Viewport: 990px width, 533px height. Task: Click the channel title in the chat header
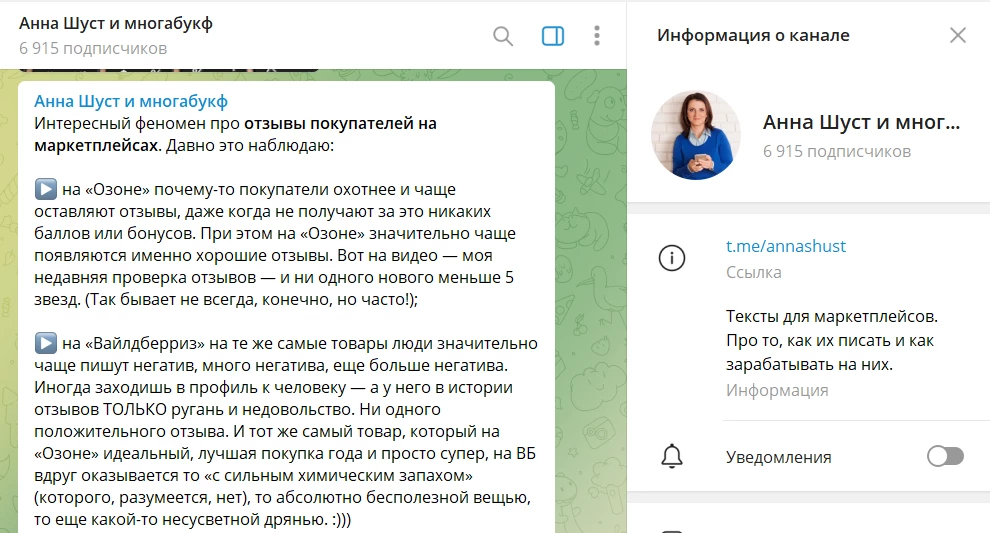click(x=116, y=23)
